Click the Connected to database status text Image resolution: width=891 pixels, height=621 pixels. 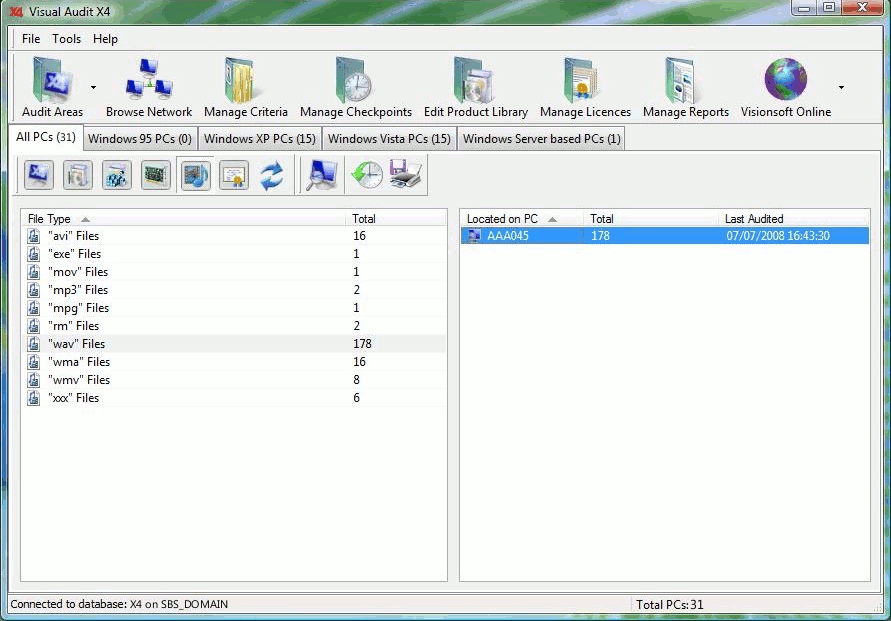click(119, 604)
